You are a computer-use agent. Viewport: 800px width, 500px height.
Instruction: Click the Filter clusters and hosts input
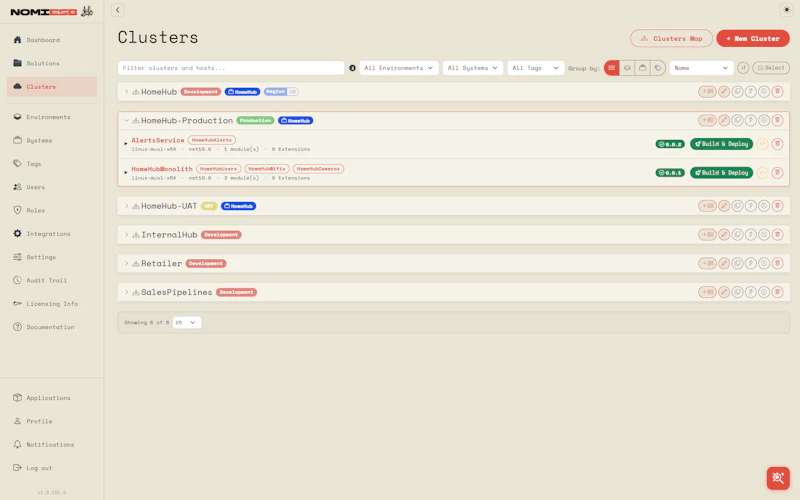coord(231,68)
